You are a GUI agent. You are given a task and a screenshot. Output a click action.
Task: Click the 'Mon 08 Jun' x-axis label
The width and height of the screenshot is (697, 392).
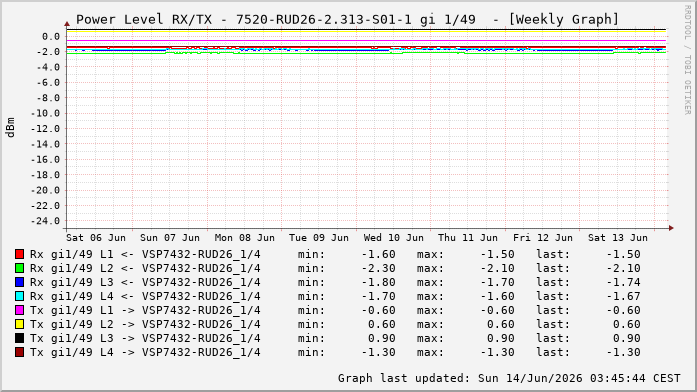point(244,238)
